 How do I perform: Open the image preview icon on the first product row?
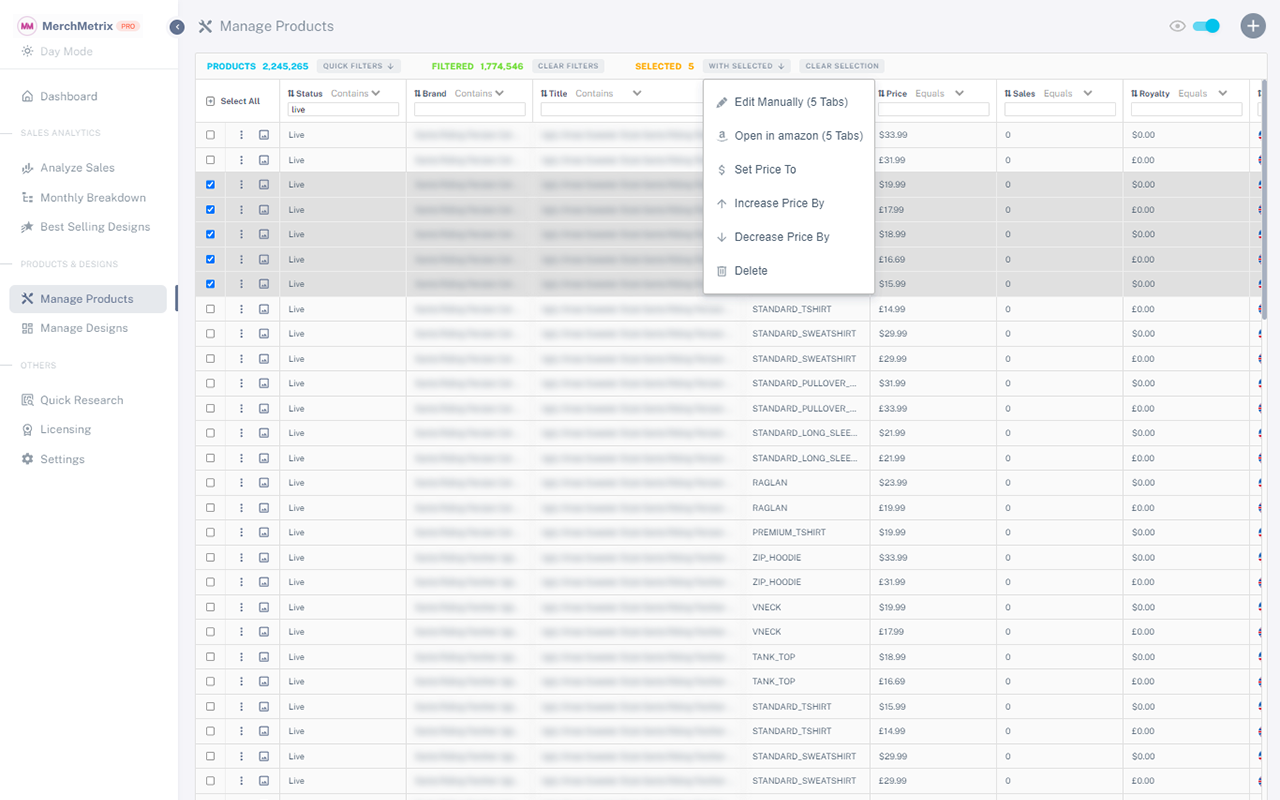click(263, 134)
